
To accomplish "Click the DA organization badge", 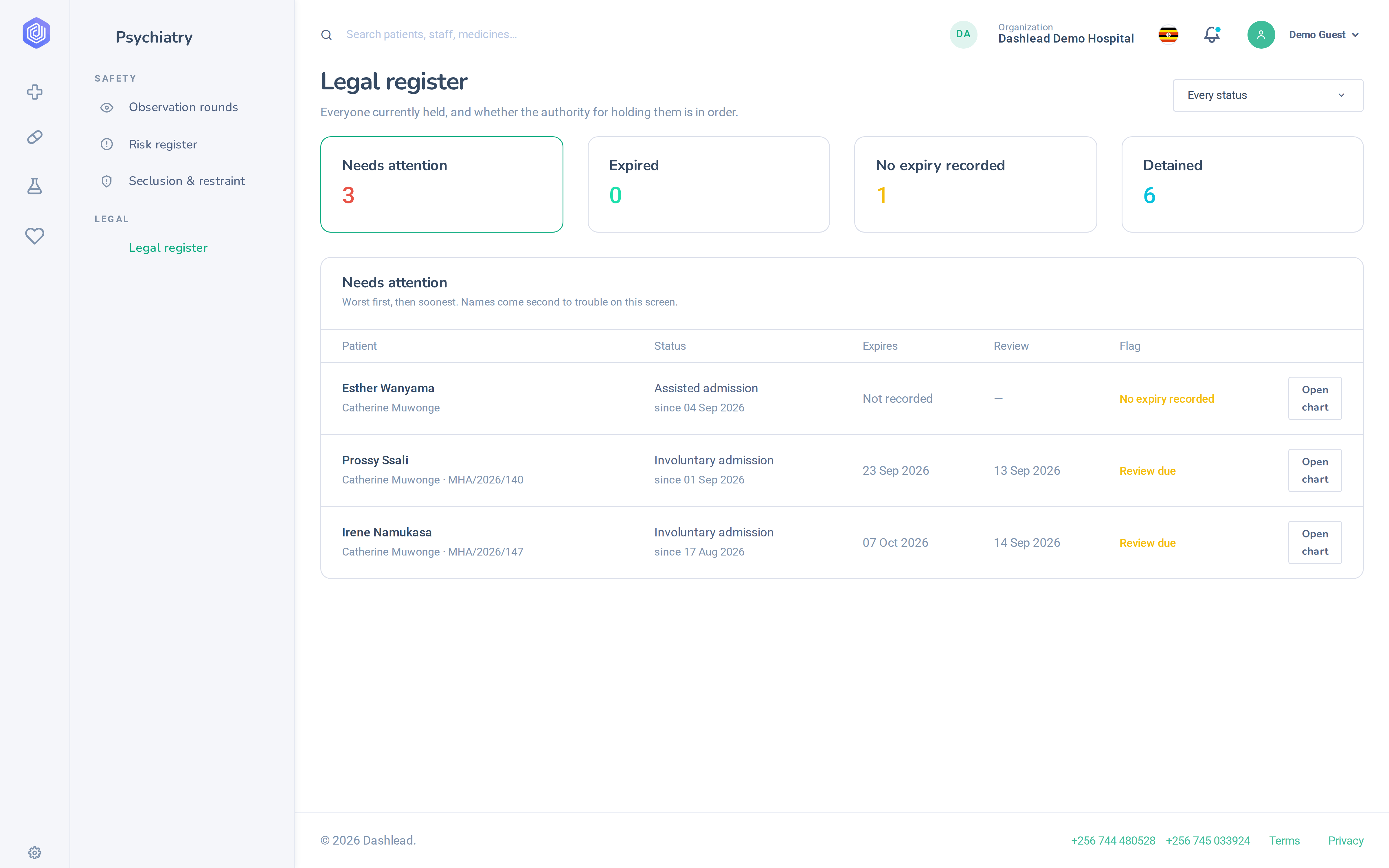I will (x=963, y=34).
